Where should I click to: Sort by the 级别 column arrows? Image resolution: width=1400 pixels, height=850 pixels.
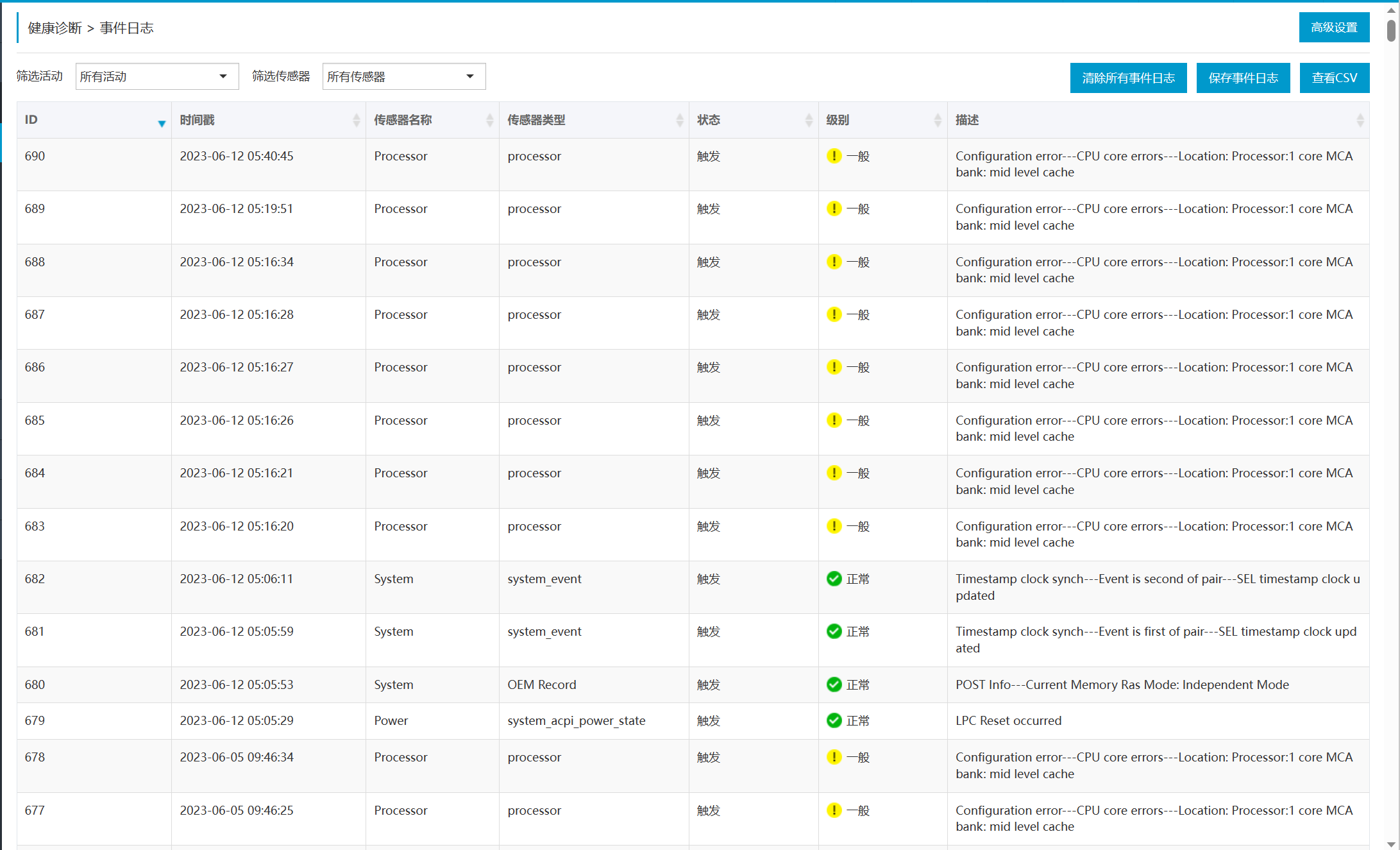click(x=938, y=120)
